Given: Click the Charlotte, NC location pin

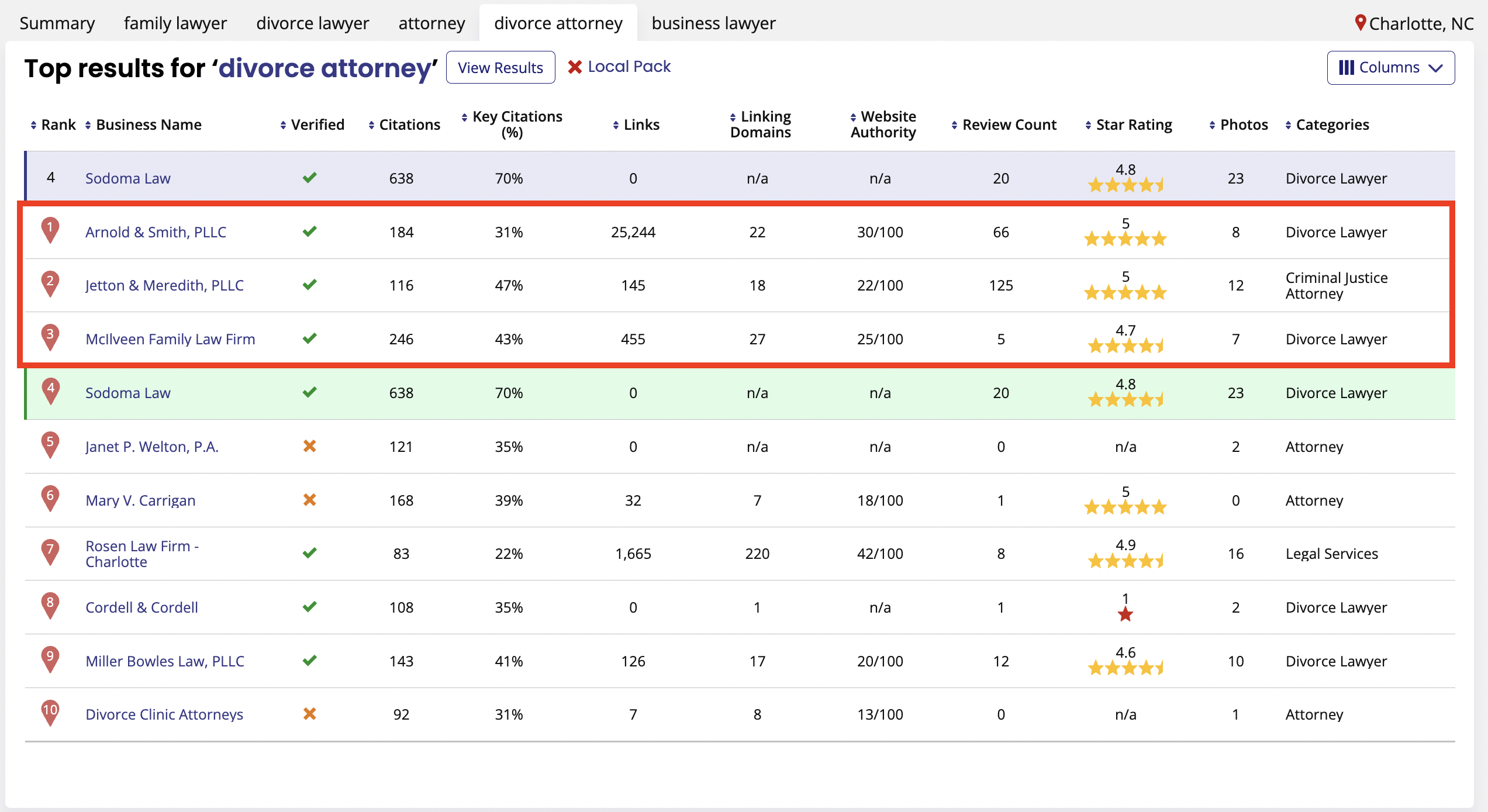Looking at the screenshot, I should 1360,23.
